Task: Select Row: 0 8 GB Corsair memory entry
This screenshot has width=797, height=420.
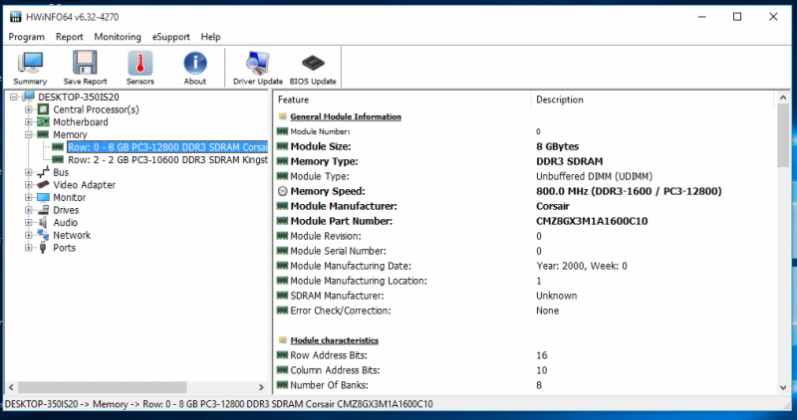Action: pyautogui.click(x=167, y=147)
